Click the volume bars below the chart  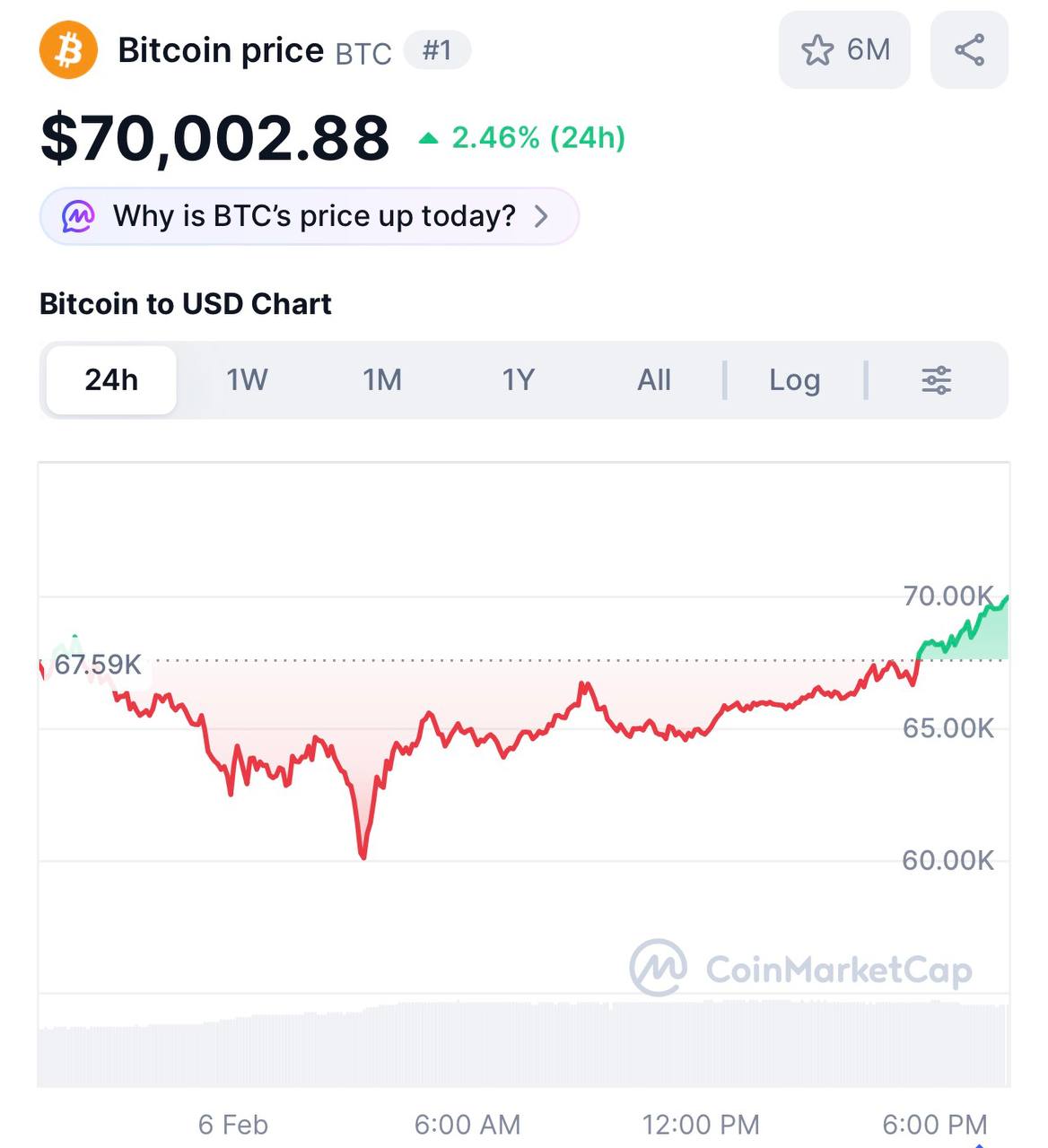click(x=524, y=1045)
